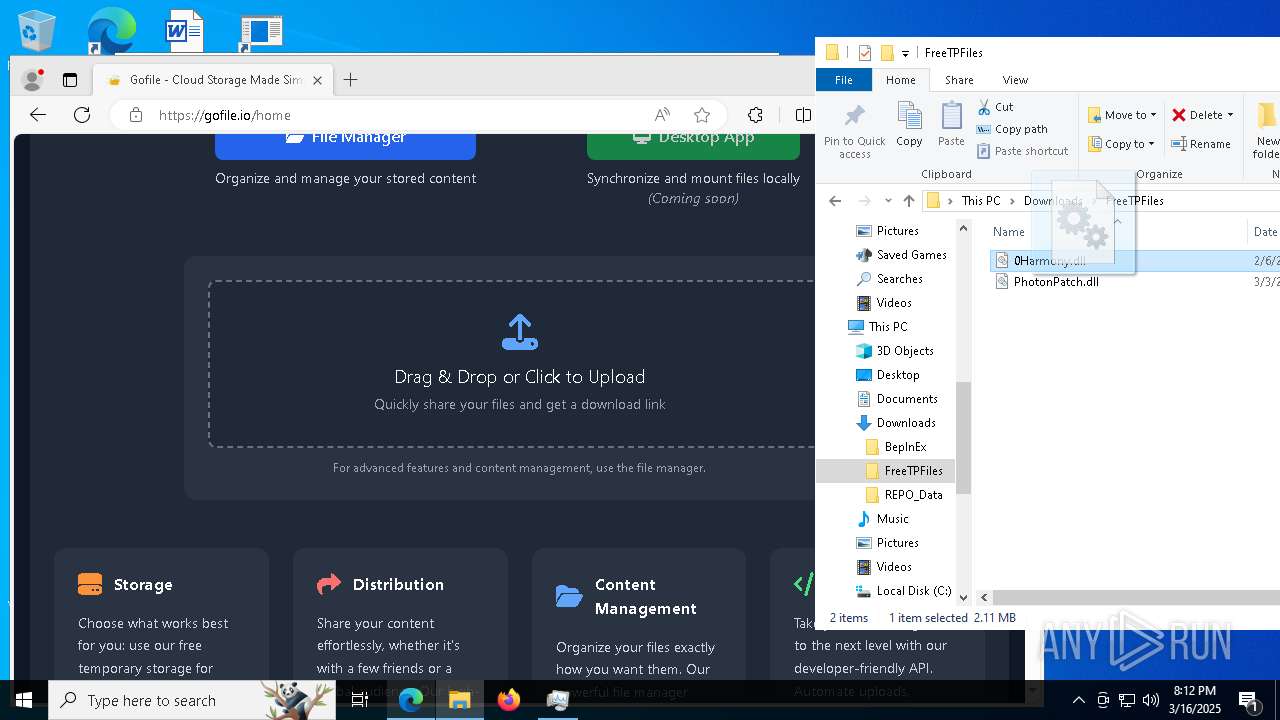Open Gofile File Manager button
The image size is (1280, 720).
pos(345,145)
